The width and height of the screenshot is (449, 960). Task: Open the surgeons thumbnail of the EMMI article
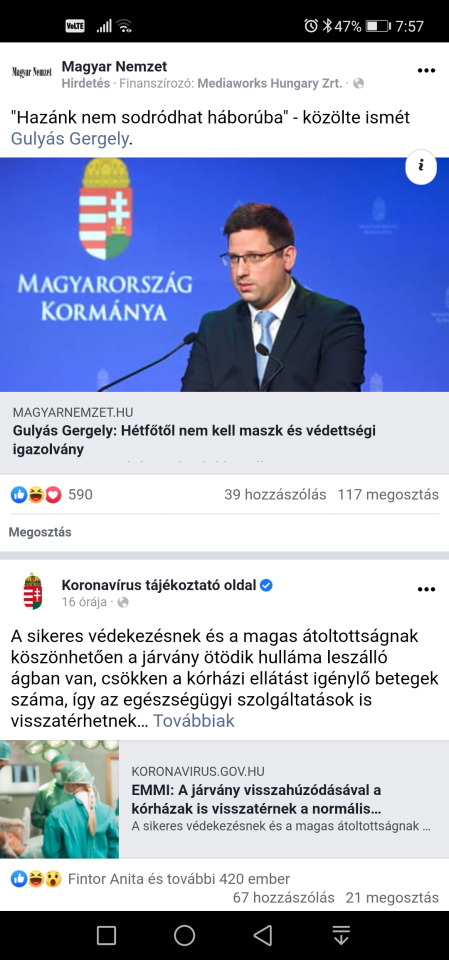[x=59, y=799]
